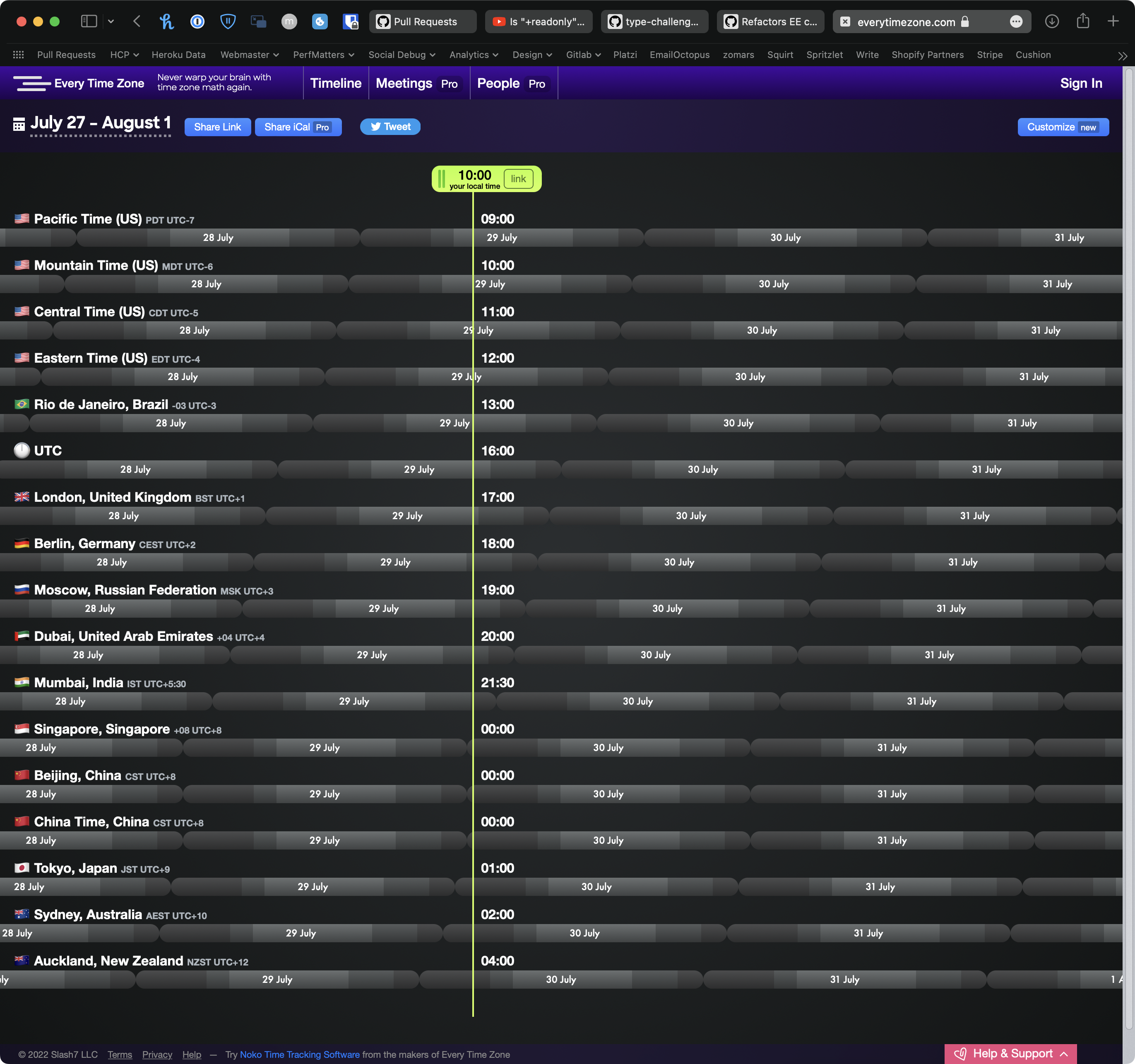Click the 1Password extension icon

coord(197,22)
